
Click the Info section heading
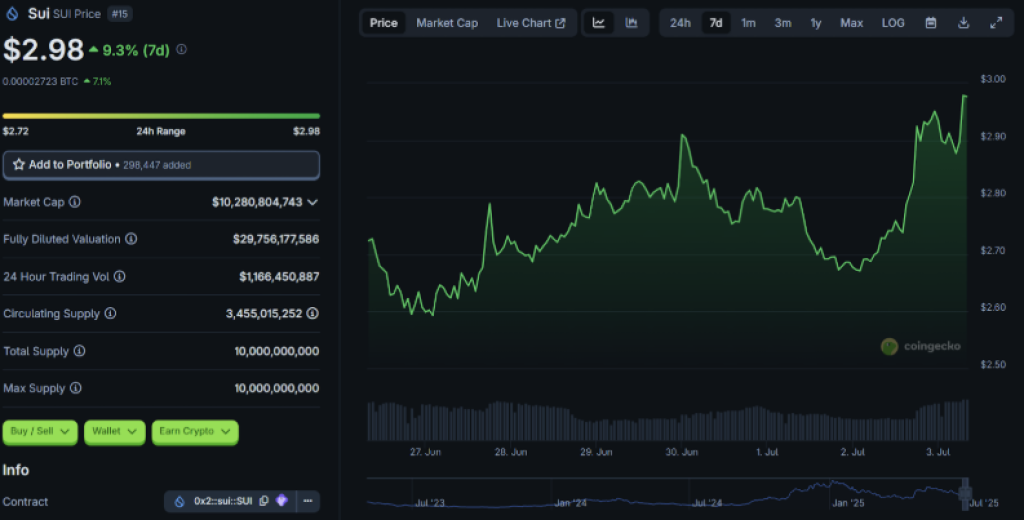tap(16, 470)
